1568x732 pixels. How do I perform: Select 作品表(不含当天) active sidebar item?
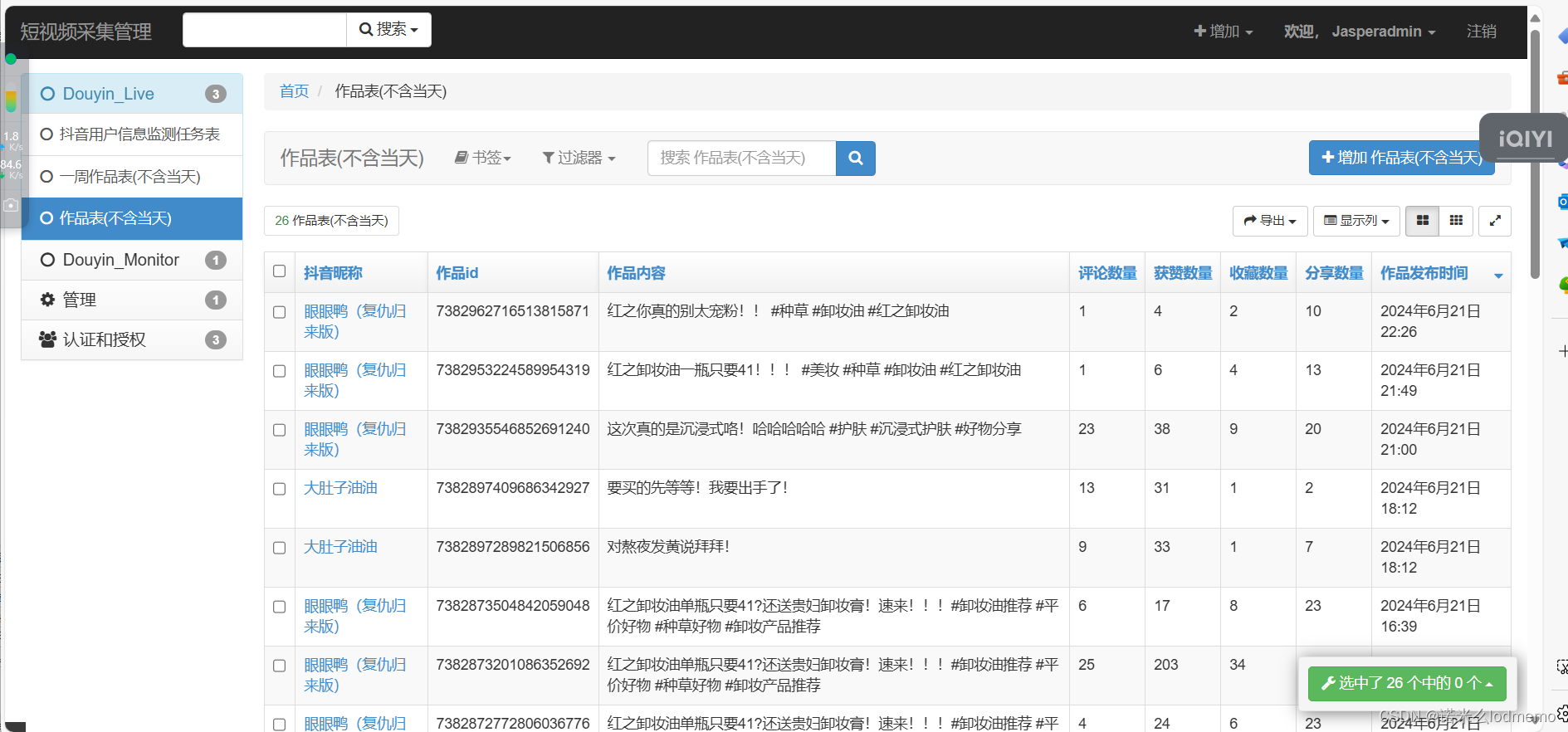click(132, 218)
